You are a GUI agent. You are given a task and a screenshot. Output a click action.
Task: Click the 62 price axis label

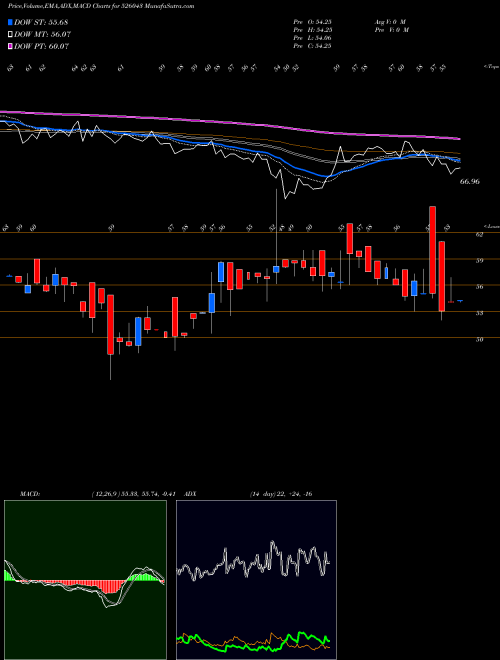[479, 235]
